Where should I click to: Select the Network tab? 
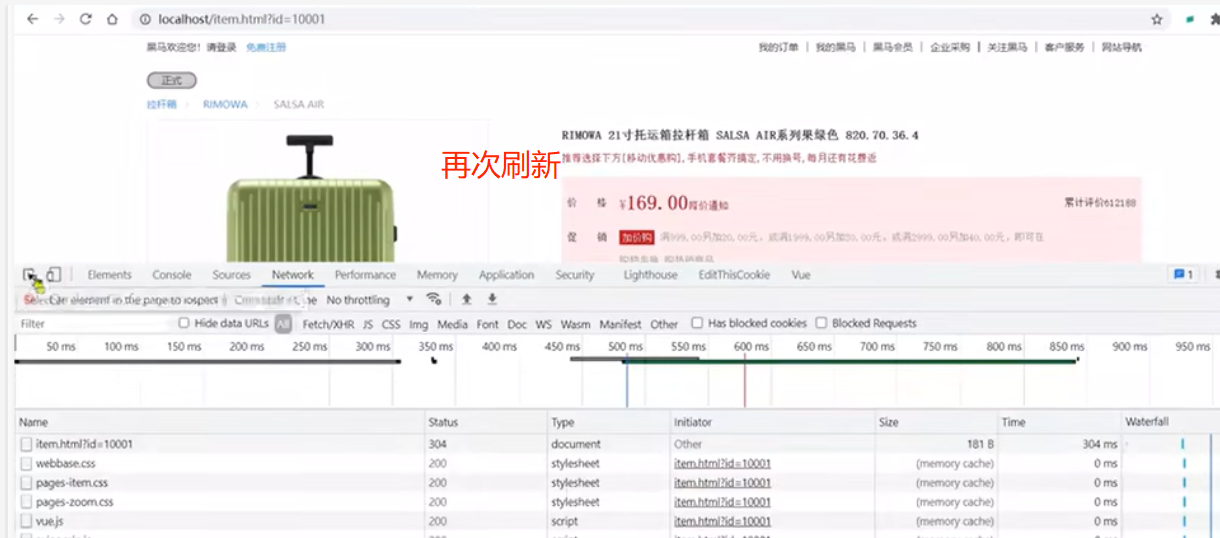tap(293, 275)
